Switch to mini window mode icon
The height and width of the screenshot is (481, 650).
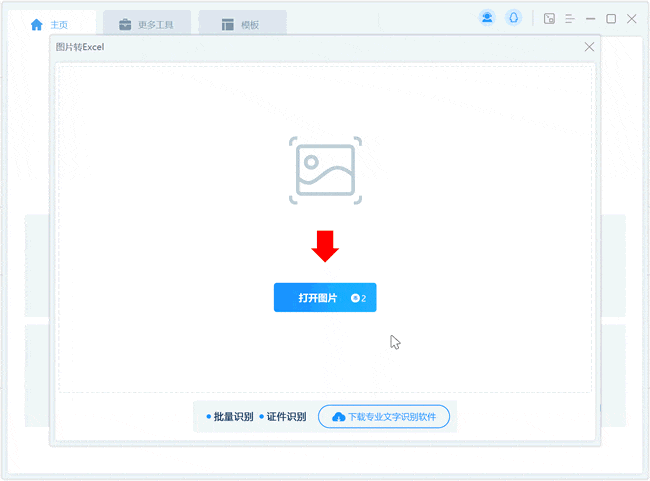coord(549,18)
